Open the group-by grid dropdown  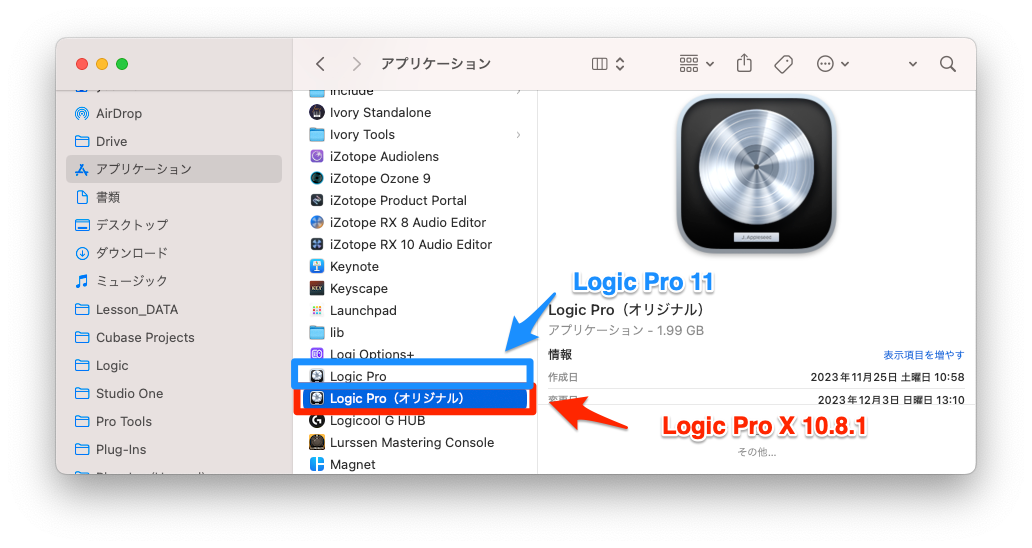point(696,64)
